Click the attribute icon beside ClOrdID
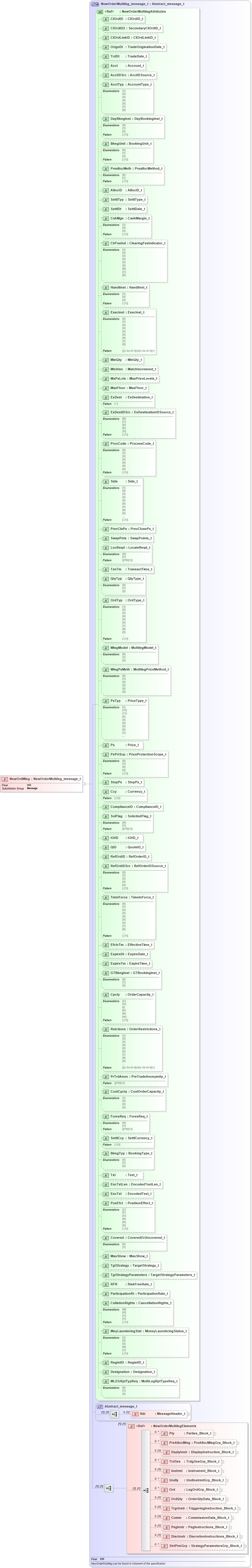Viewport: 252px width, 1568px height. pyautogui.click(x=106, y=19)
